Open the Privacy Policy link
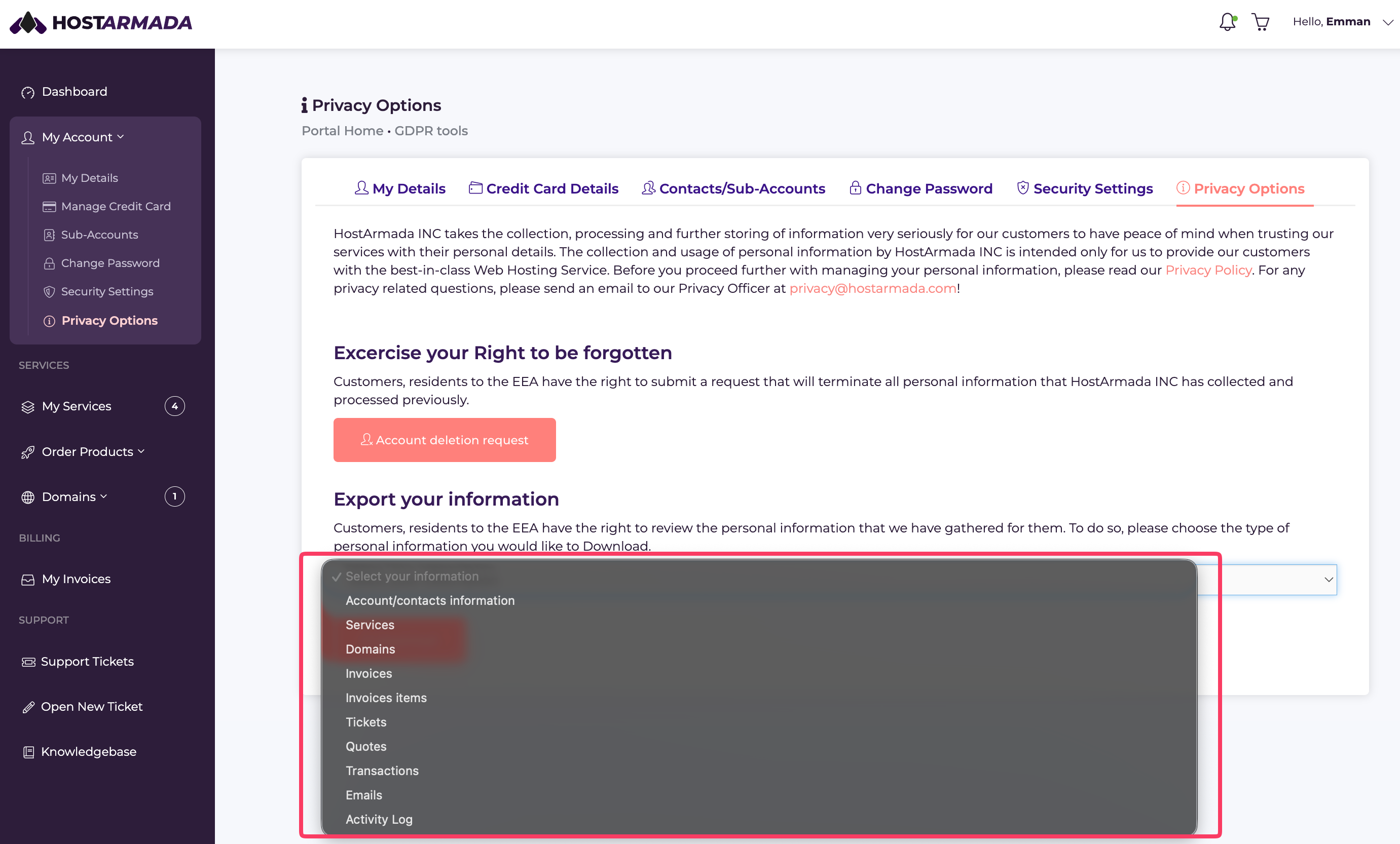 tap(1208, 270)
